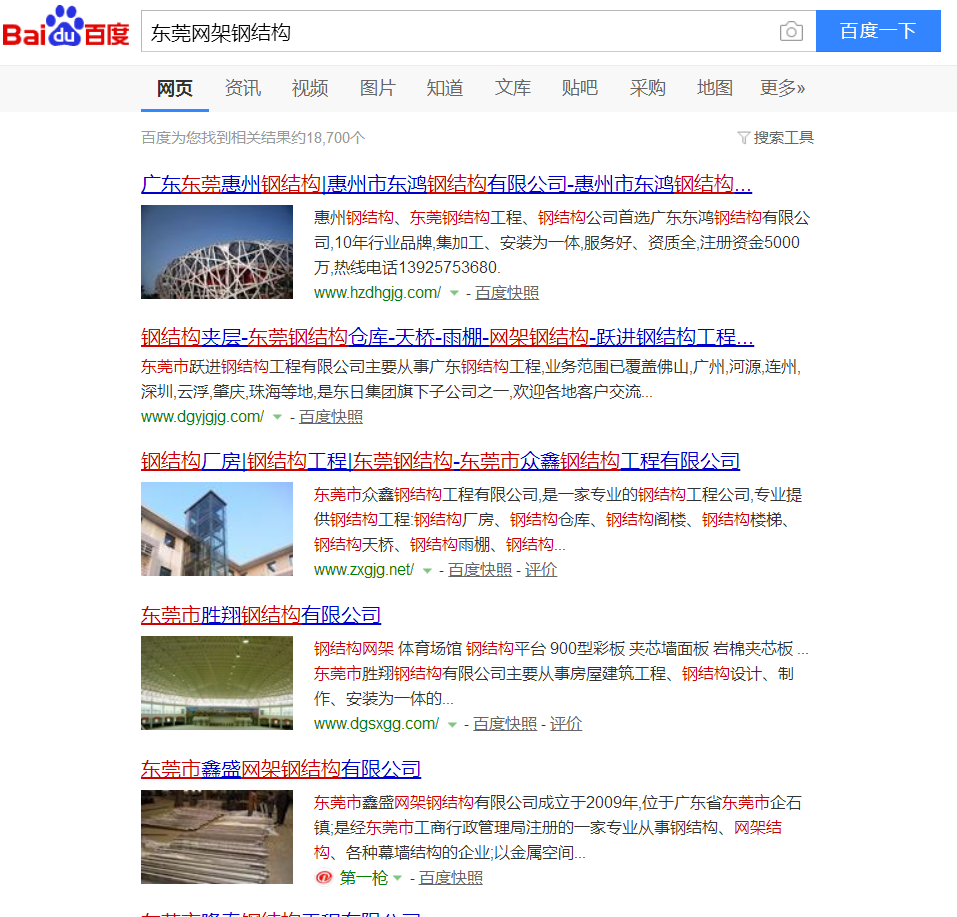This screenshot has height=917, width=957.
Task: Expand dropdown arrow next to www.dgsxgg.com
Action: (x=452, y=725)
